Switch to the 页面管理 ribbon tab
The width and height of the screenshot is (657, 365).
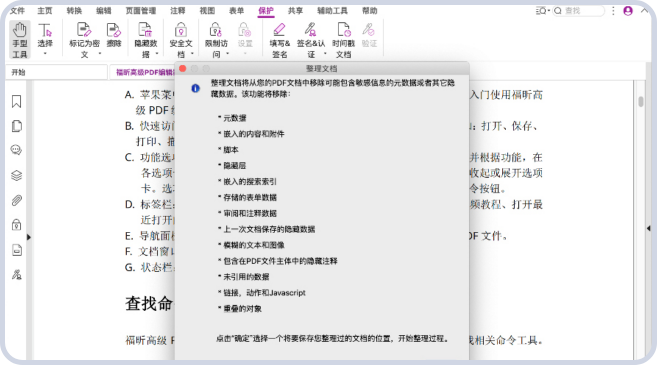coord(141,11)
